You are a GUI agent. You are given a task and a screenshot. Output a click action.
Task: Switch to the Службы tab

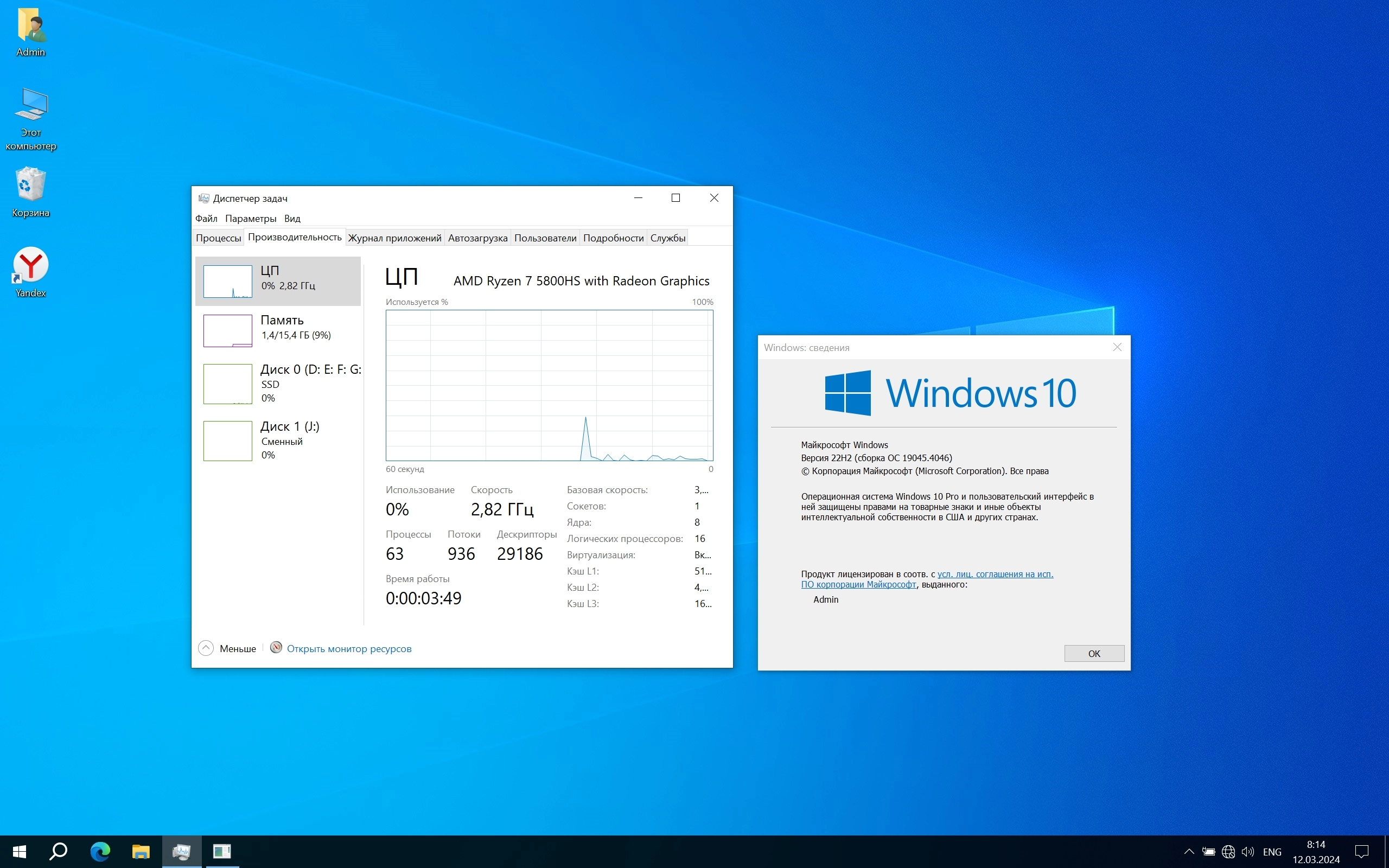[667, 238]
